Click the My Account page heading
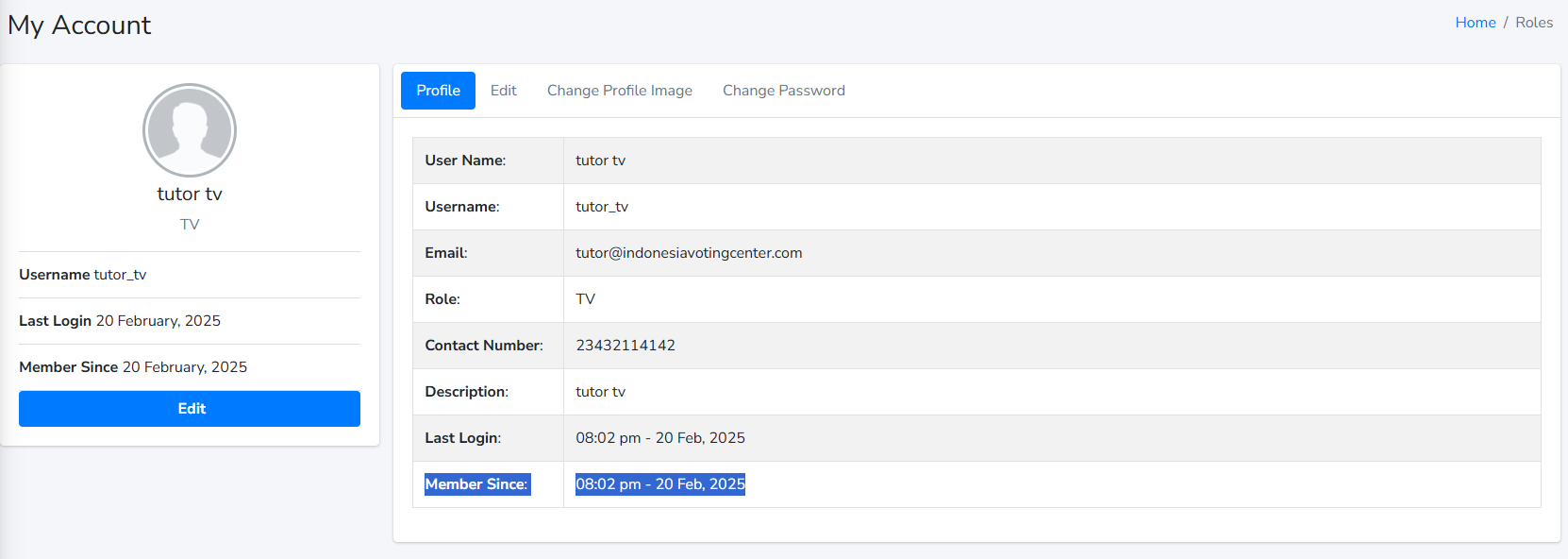 click(79, 25)
